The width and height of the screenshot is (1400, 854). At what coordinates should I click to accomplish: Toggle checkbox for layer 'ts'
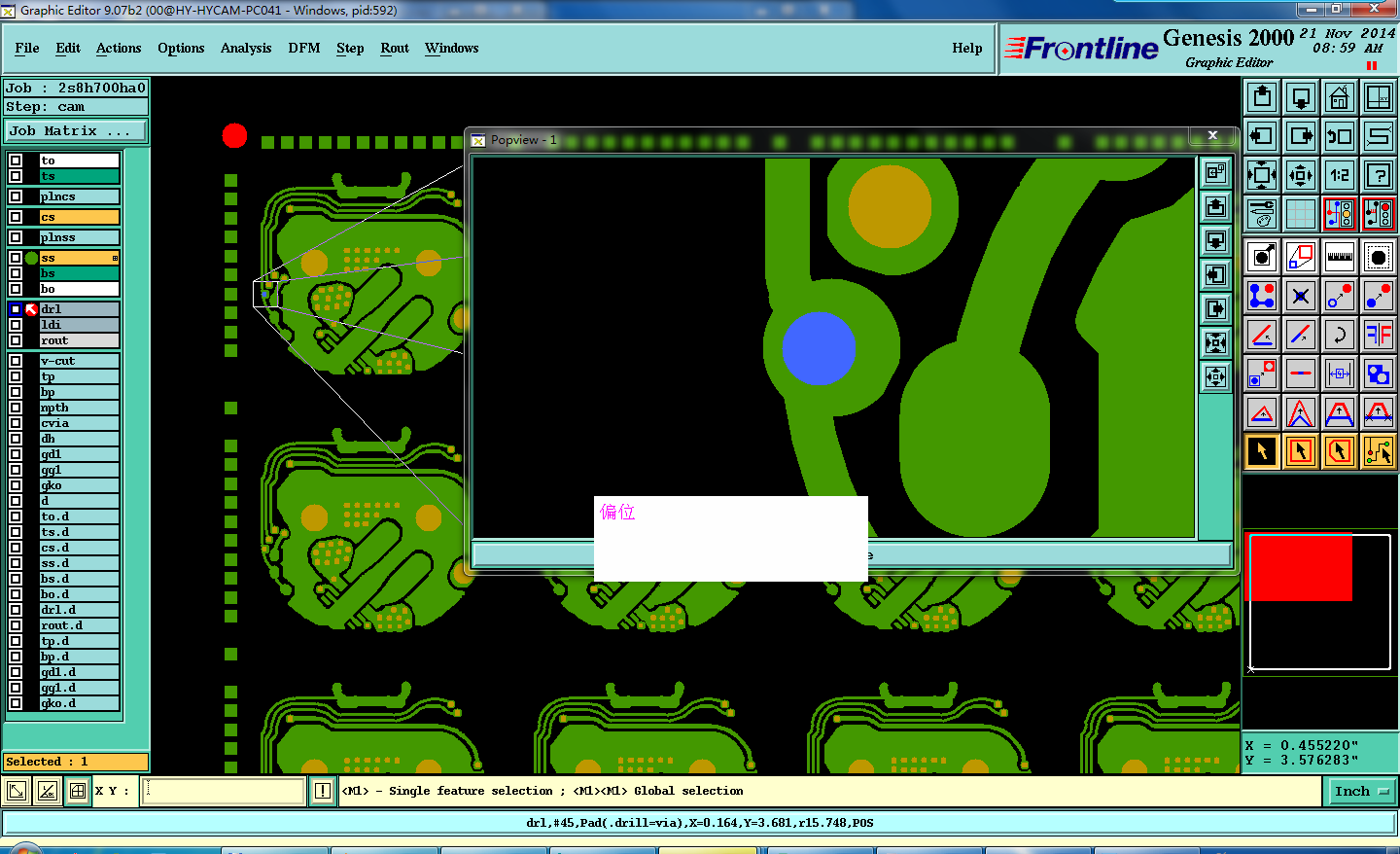(x=16, y=176)
